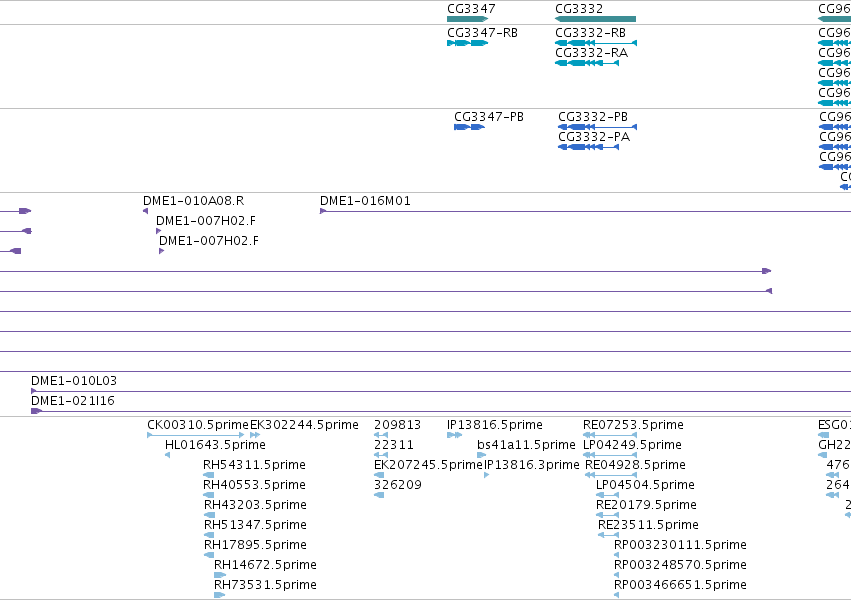Click the RE23511.5prime EST label
This screenshot has height=600, width=851.
649,525
